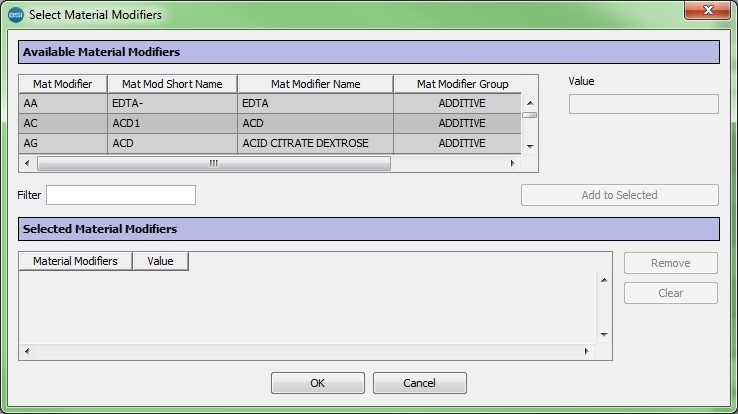Viewport: 738px width, 414px height.
Task: Focus the Value input field
Action: [643, 104]
